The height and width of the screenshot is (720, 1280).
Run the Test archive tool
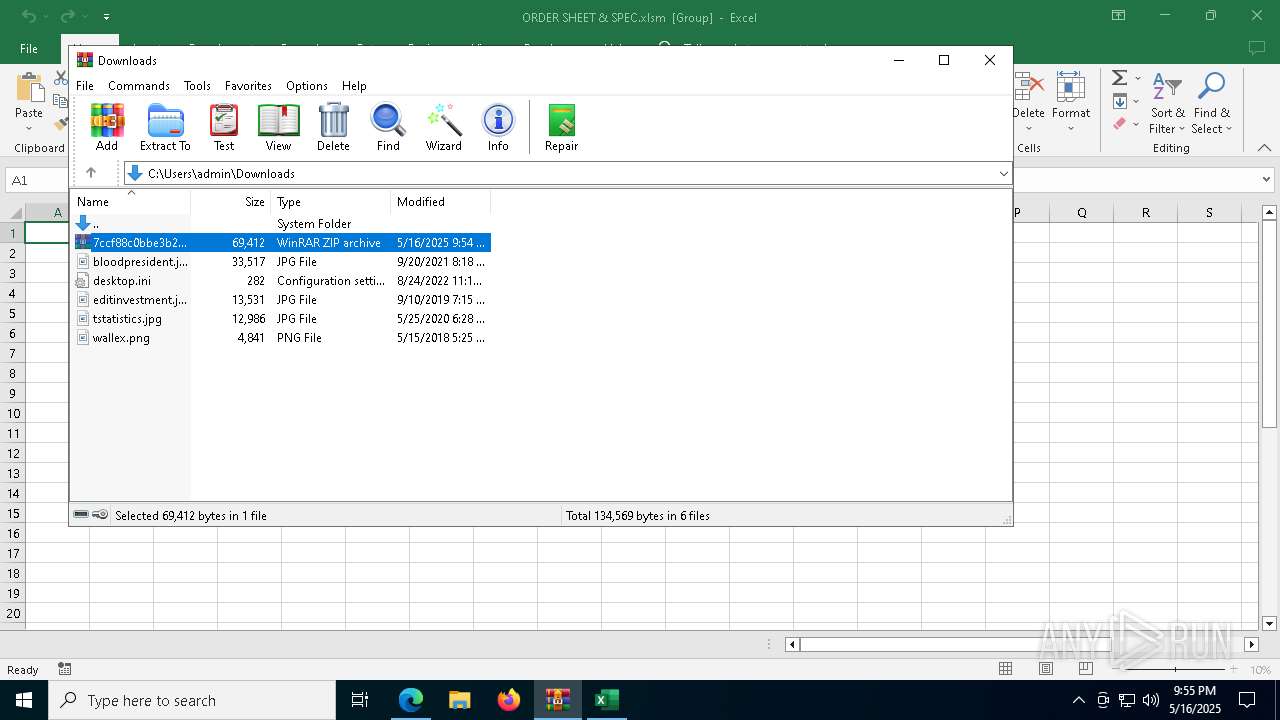[x=224, y=127]
